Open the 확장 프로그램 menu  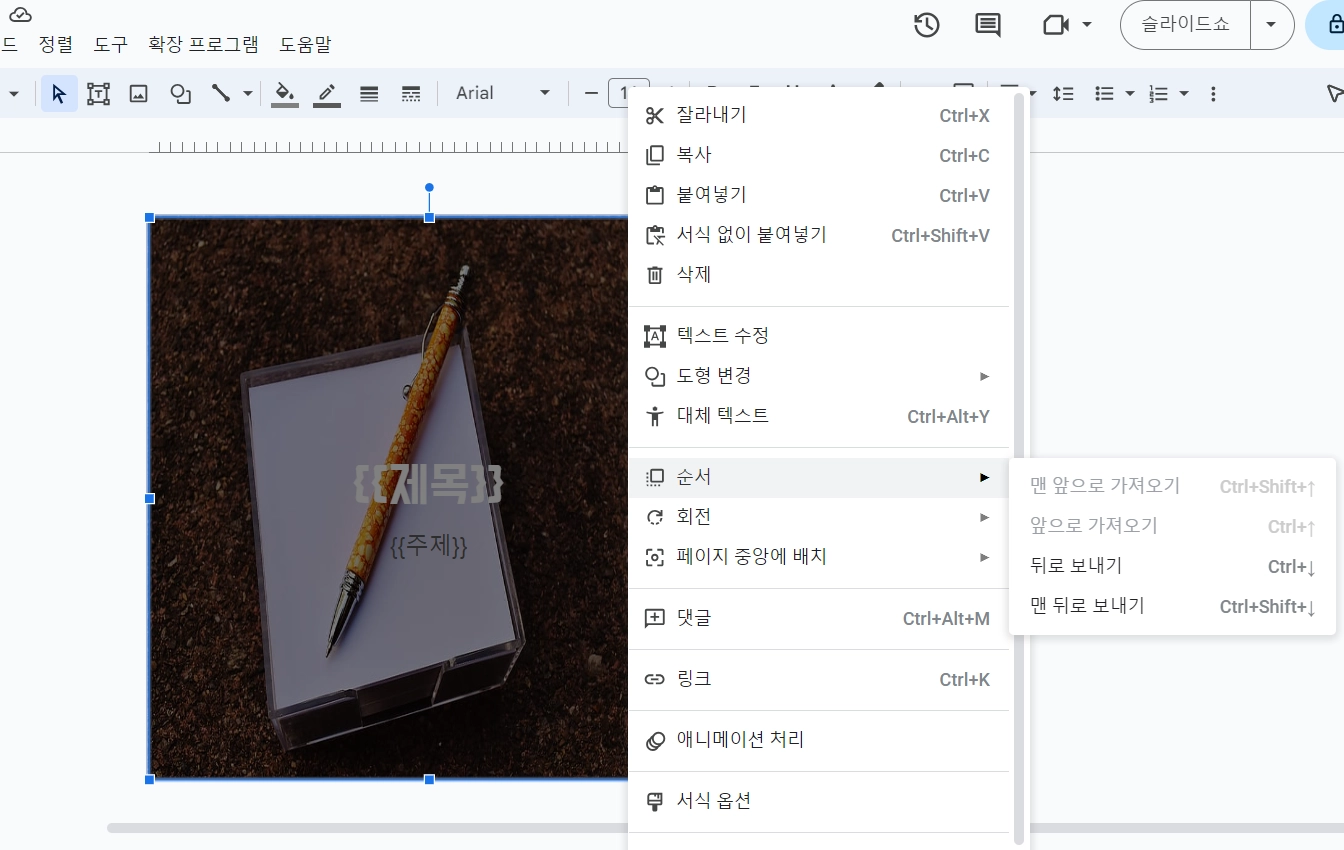click(x=203, y=44)
